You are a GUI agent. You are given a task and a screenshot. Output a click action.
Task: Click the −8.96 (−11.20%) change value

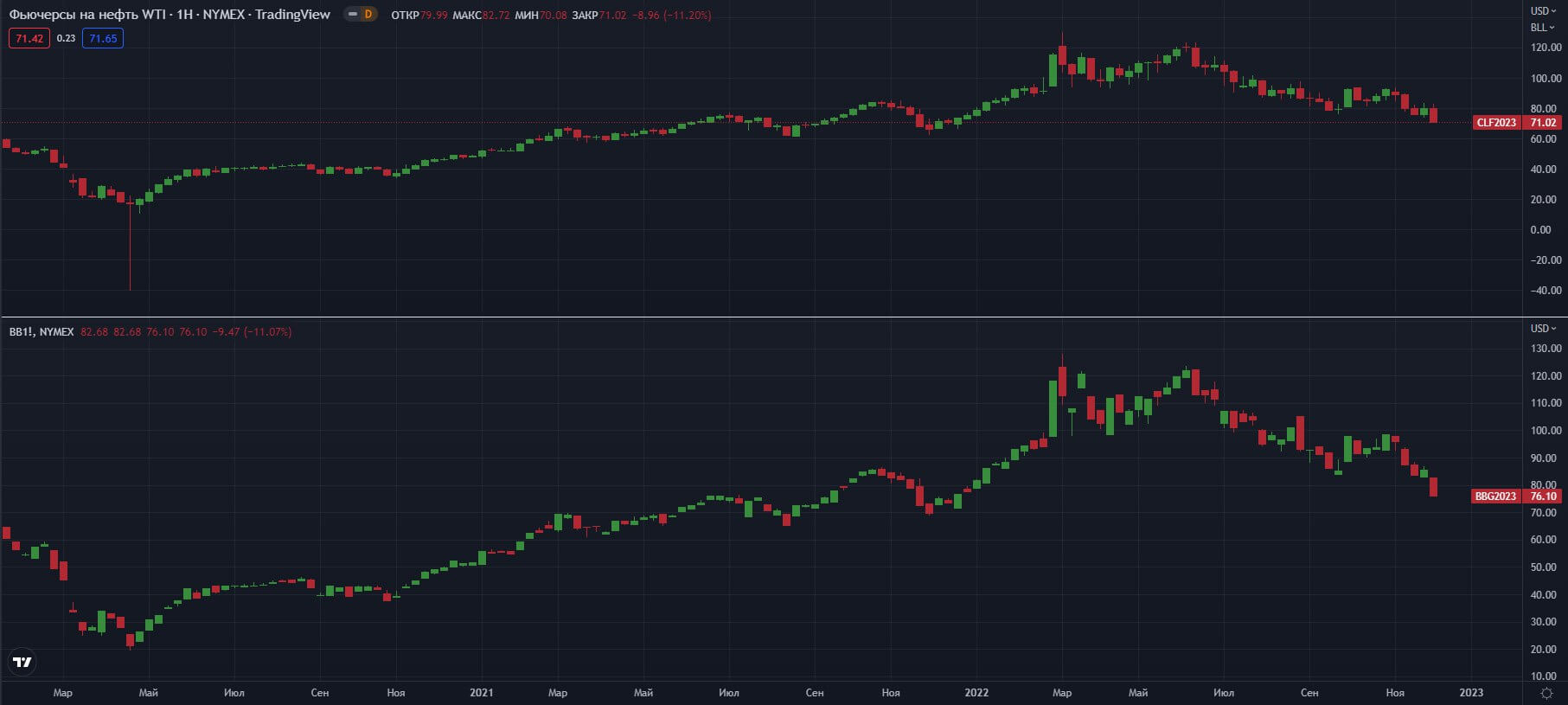(673, 16)
